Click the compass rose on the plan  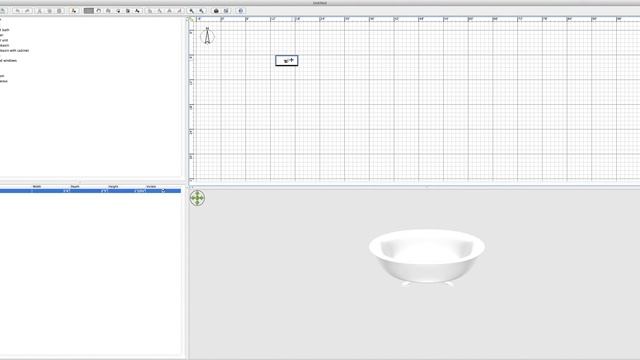pyautogui.click(x=207, y=36)
